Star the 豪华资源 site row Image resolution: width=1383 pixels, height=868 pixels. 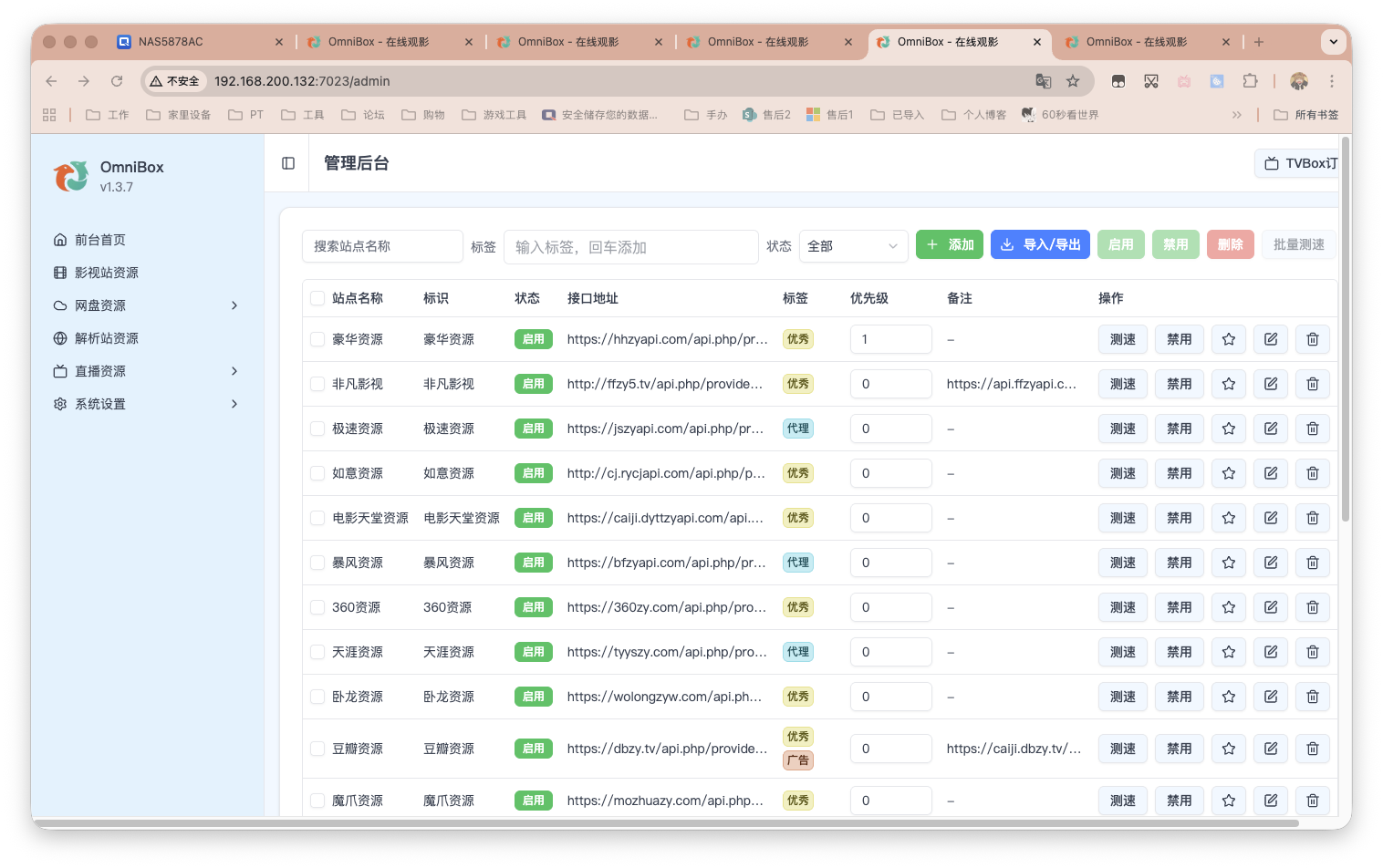click(x=1228, y=338)
